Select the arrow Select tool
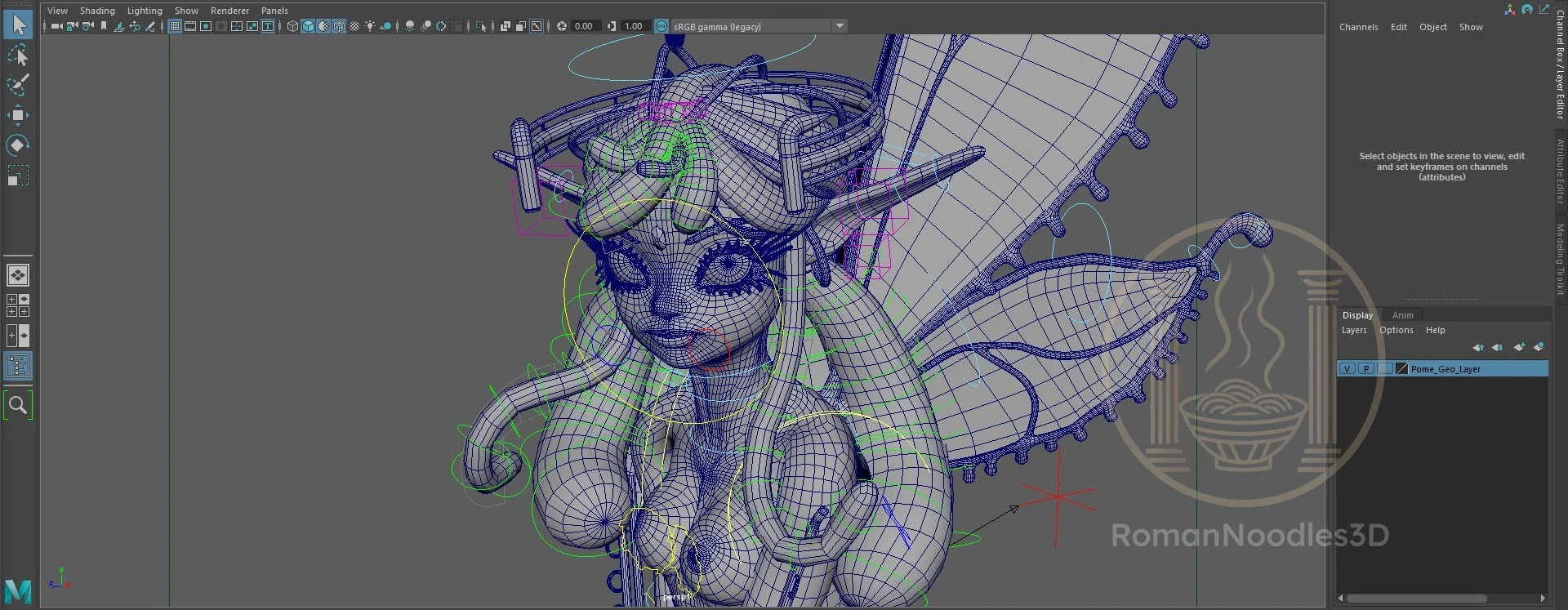 [18, 24]
